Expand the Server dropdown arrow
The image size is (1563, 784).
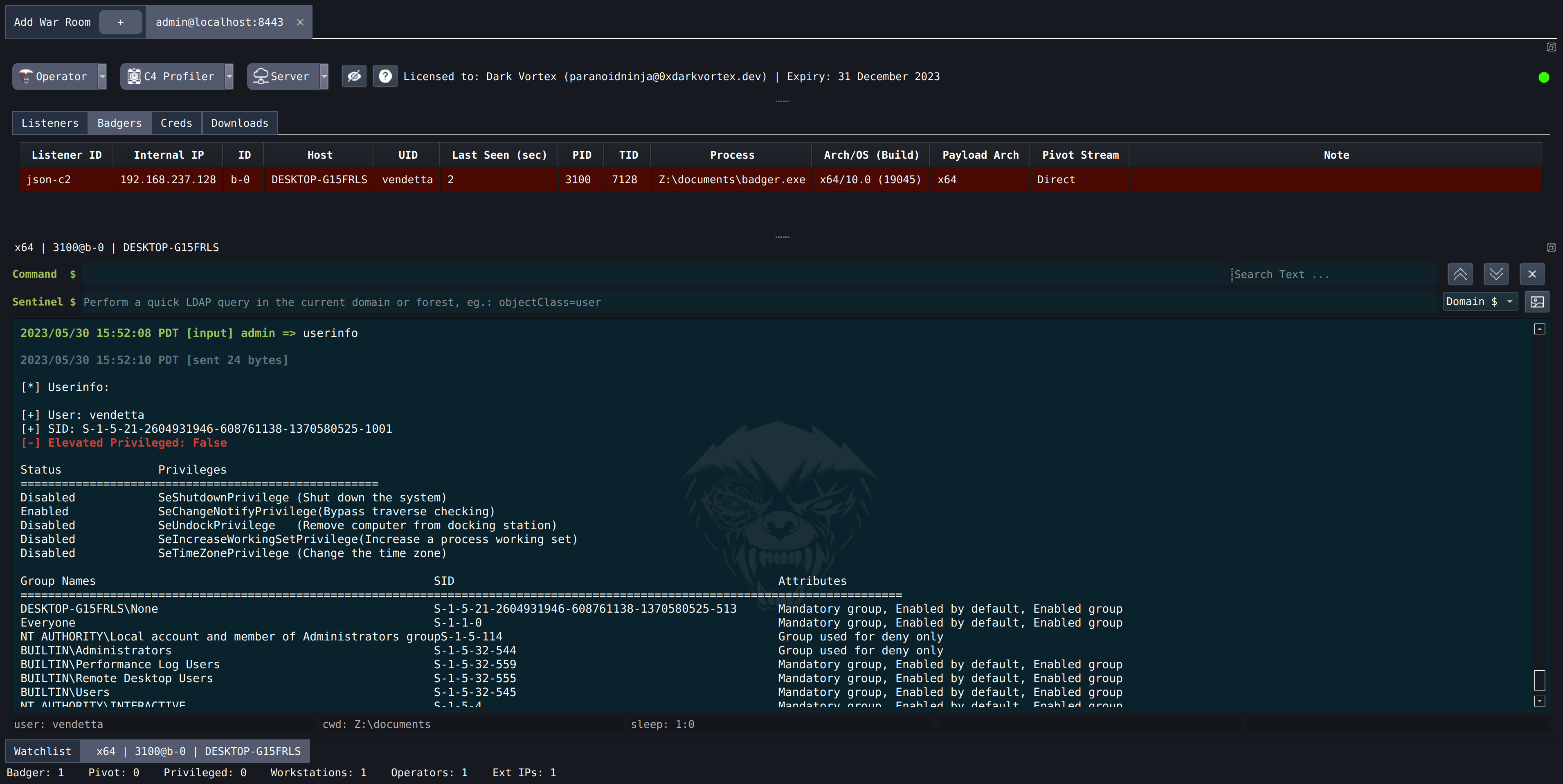[x=324, y=76]
